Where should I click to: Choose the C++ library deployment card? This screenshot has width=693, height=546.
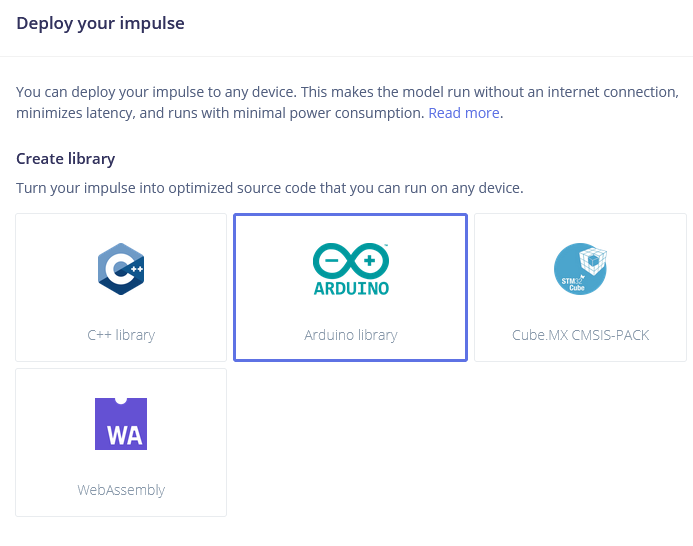click(121, 287)
